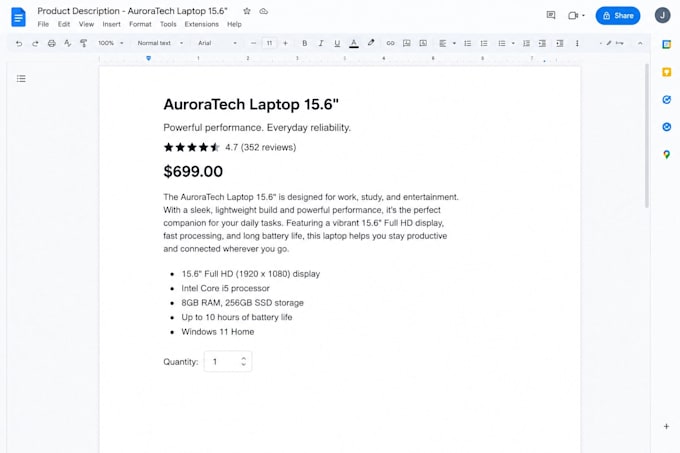Expand the video call options arrow
Screen dimensions: 680x453
click(x=583, y=16)
